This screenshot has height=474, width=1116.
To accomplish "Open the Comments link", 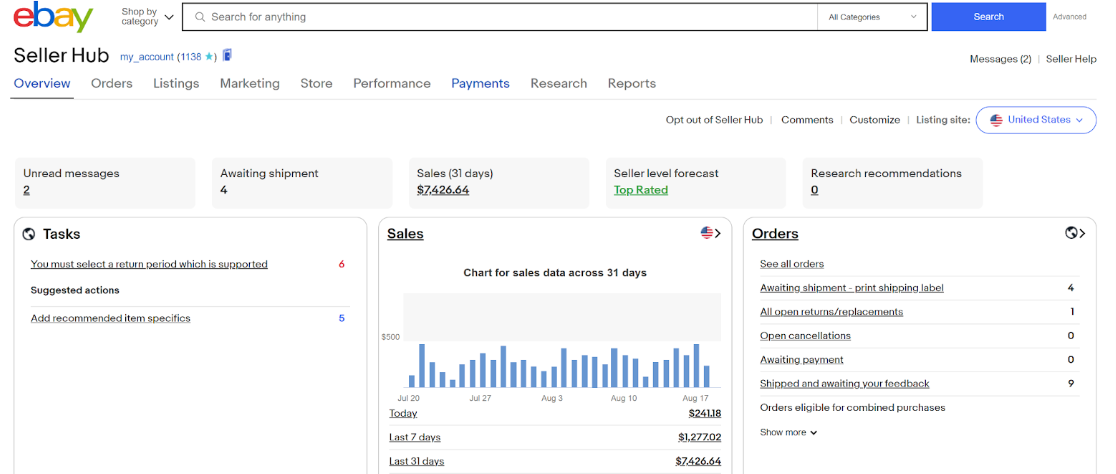I will point(807,120).
